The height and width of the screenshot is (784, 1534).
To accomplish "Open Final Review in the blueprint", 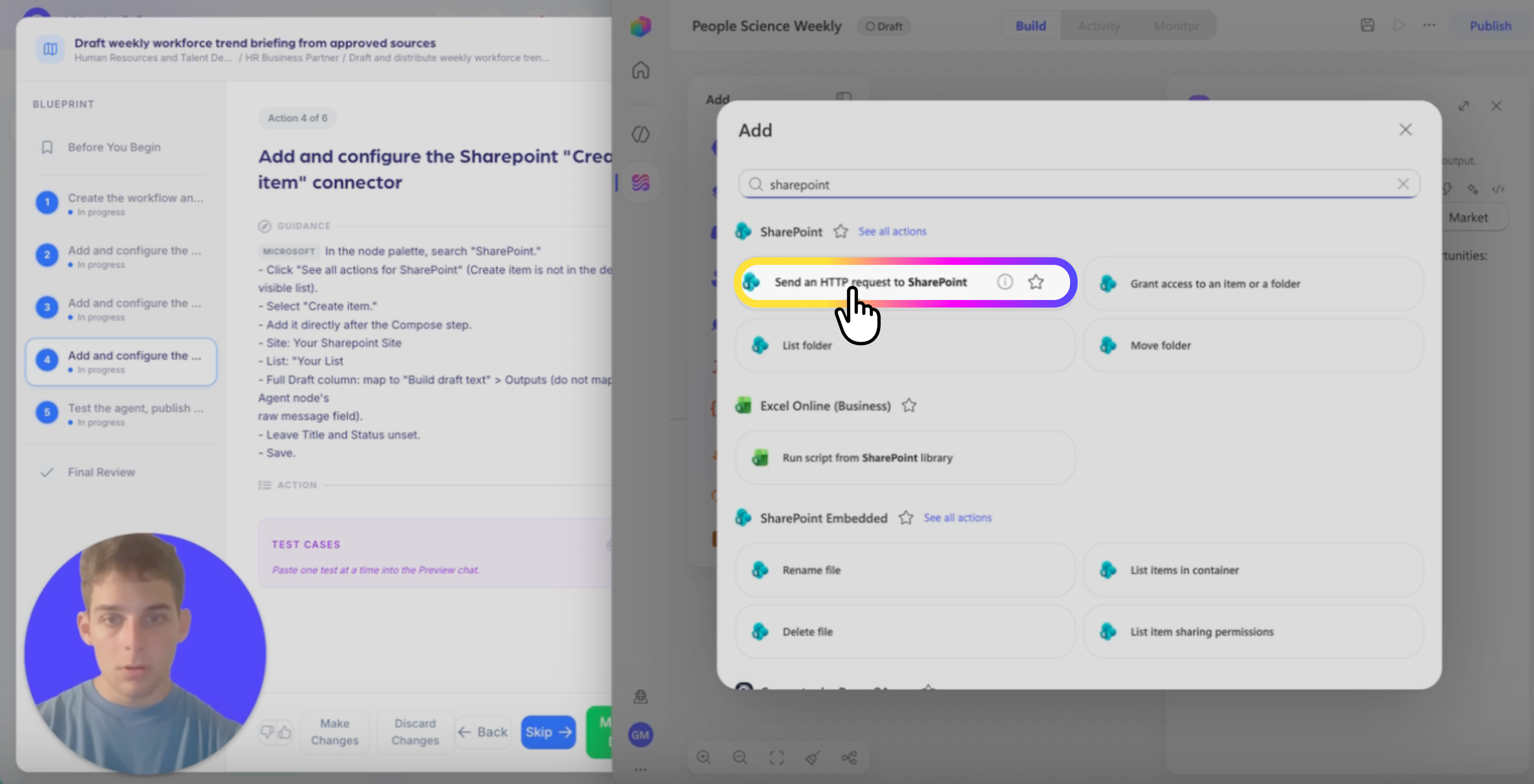I will (x=122, y=472).
